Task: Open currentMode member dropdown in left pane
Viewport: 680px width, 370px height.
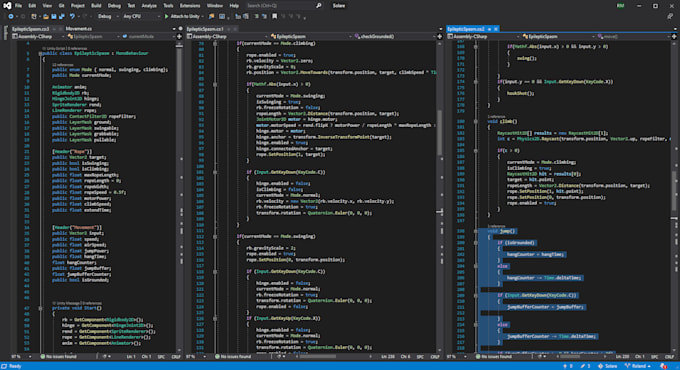Action: 149,36
